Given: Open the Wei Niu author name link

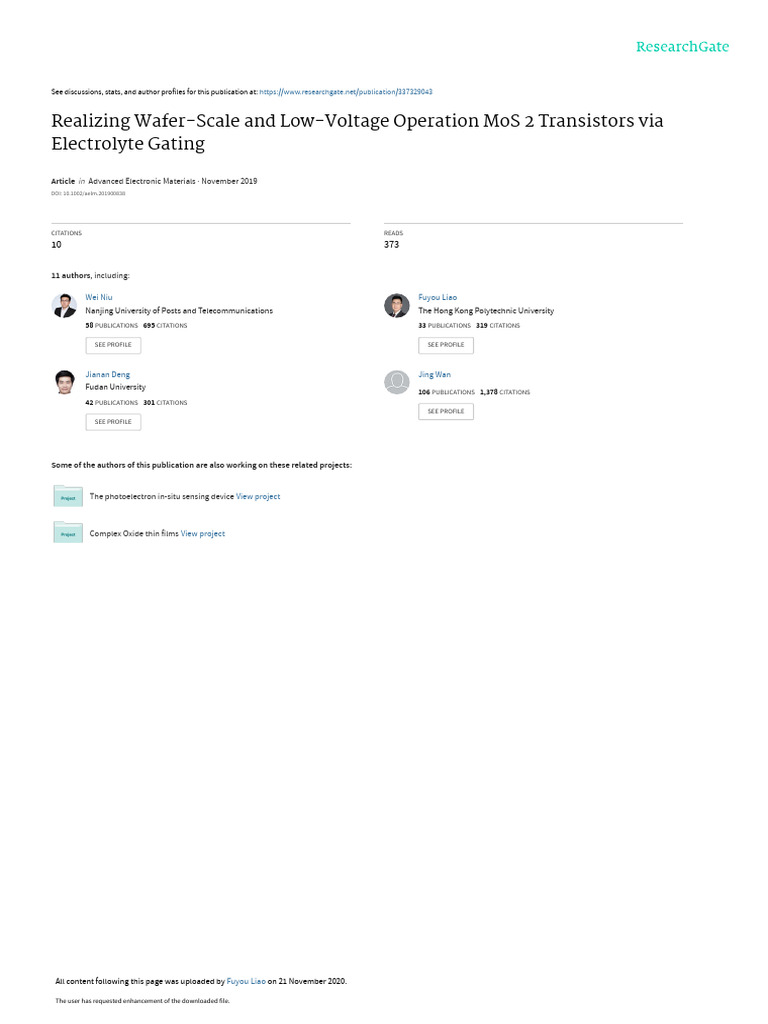Looking at the screenshot, I should coord(99,297).
